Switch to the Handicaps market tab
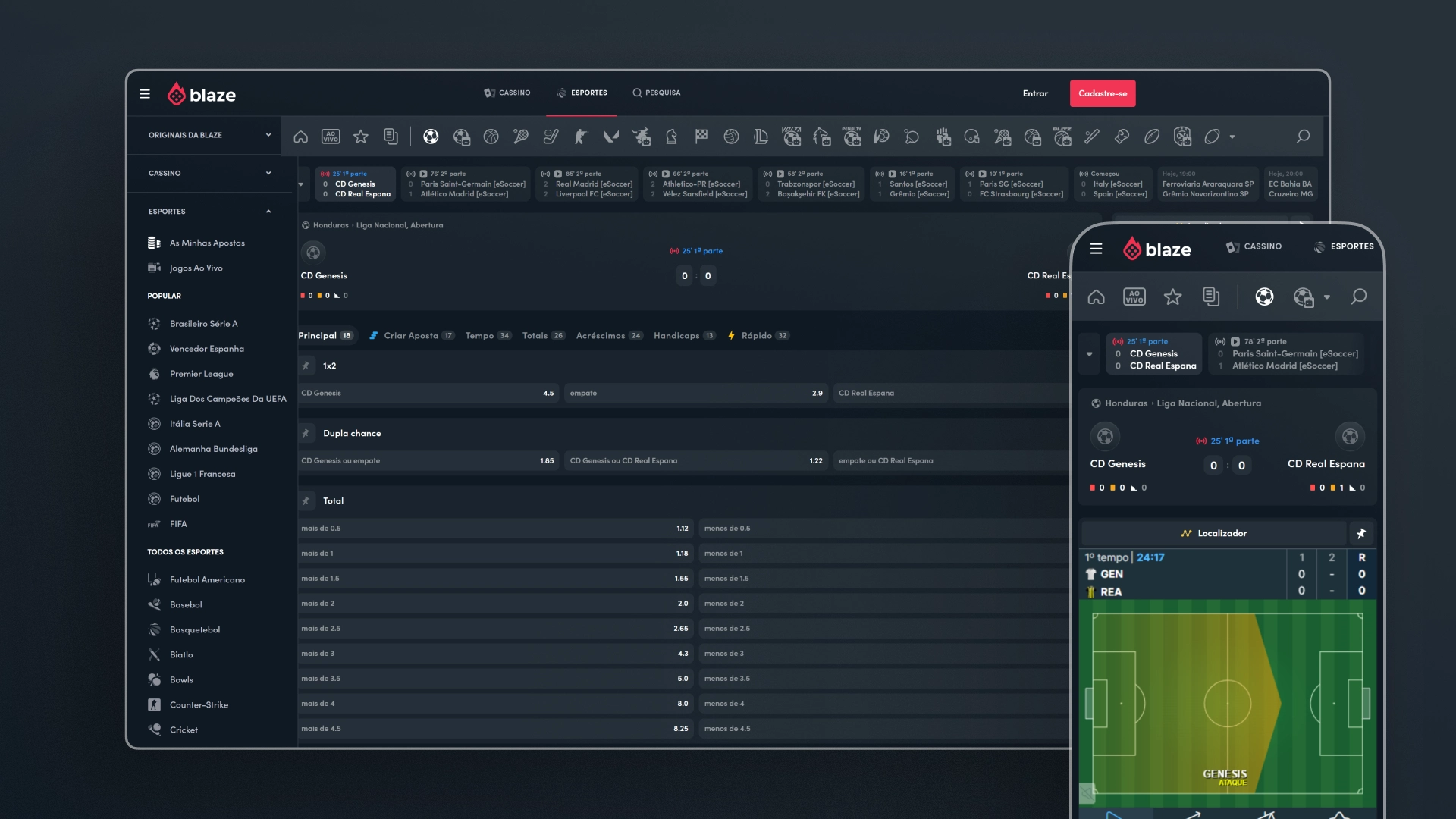1456x819 pixels. coord(676,335)
